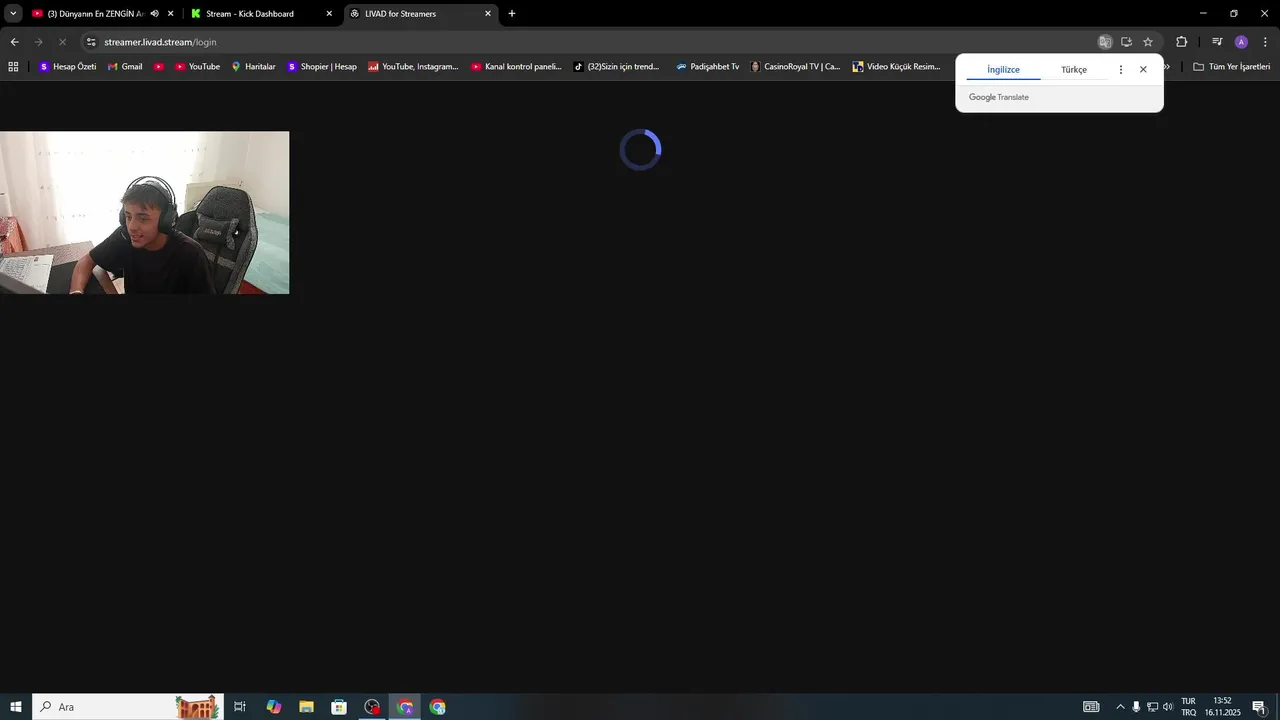Open the unlabeled YouTube icon bookmark

159,67
